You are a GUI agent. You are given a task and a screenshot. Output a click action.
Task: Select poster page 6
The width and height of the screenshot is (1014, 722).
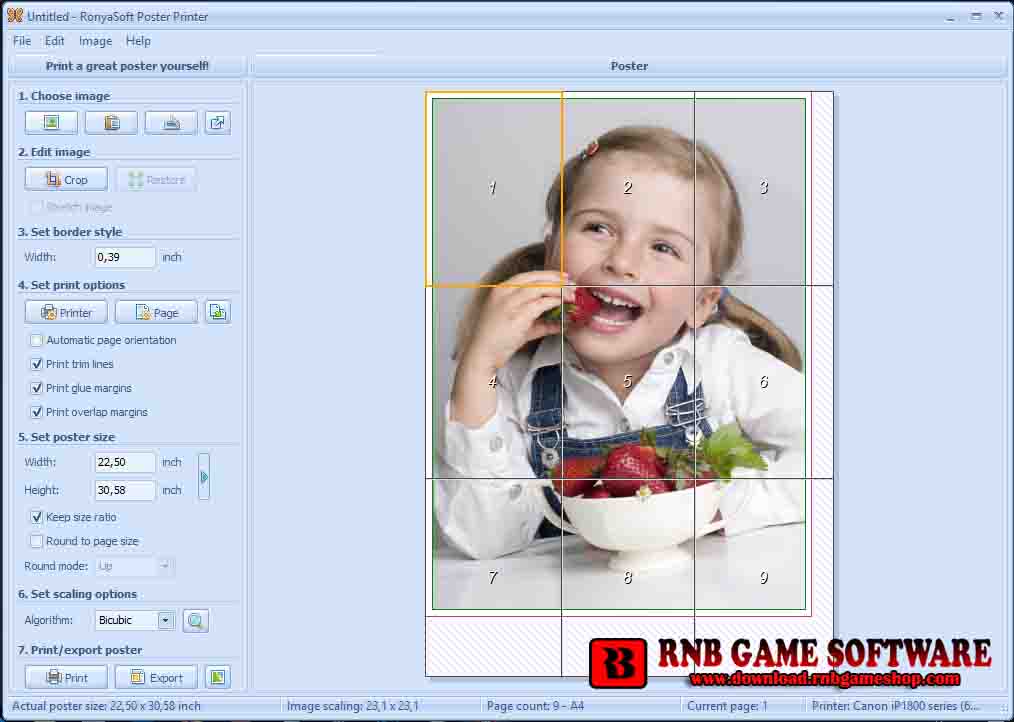764,382
